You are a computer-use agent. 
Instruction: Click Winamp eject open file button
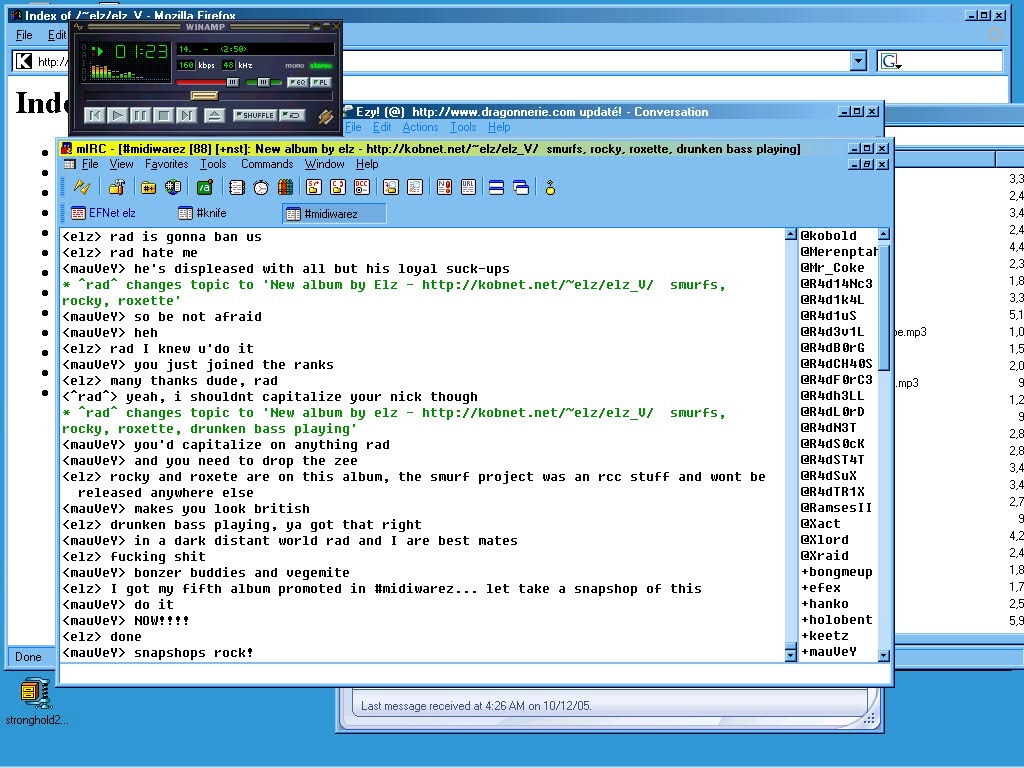(x=214, y=116)
